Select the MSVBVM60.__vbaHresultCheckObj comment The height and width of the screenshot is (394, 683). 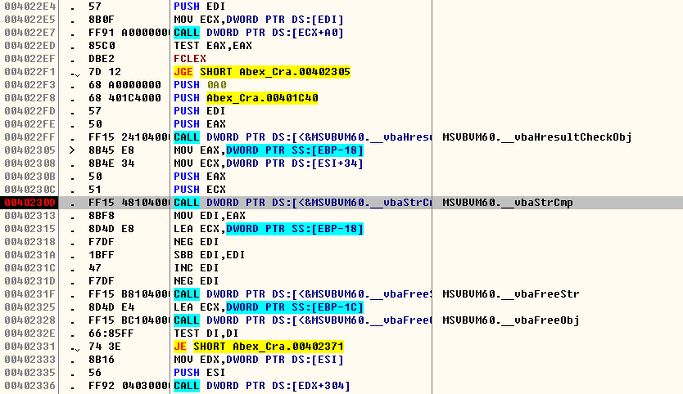tap(537, 137)
